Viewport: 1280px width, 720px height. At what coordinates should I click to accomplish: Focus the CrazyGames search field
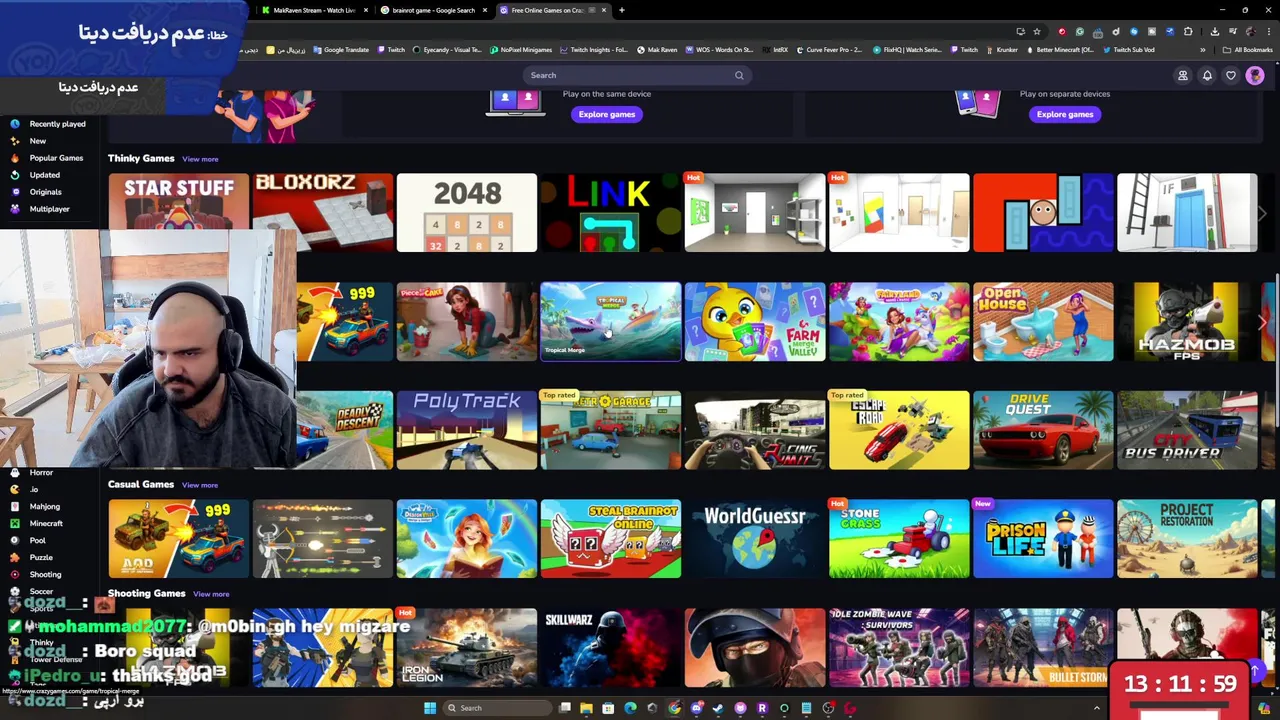pos(637,75)
